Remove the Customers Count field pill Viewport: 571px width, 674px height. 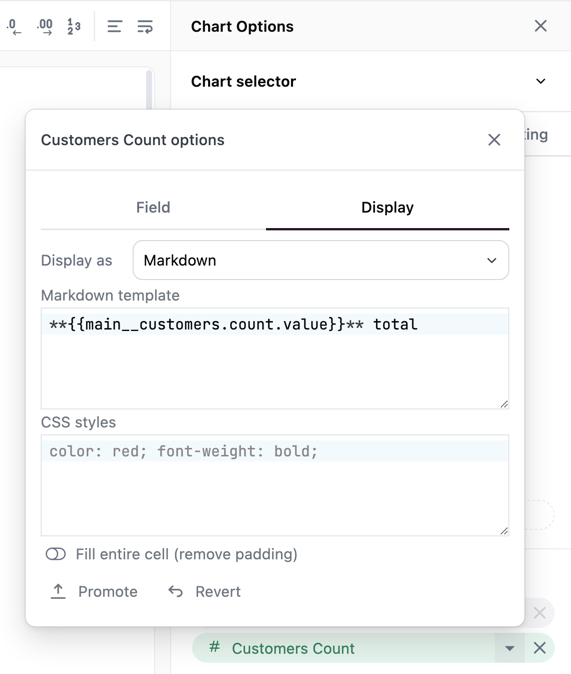pyautogui.click(x=540, y=648)
